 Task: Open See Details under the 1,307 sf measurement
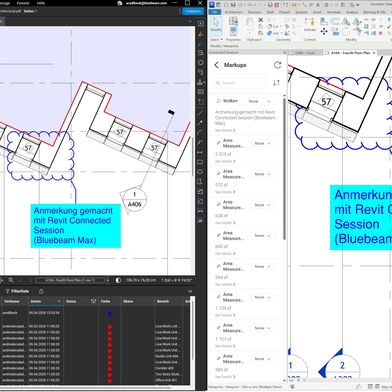click(x=225, y=346)
